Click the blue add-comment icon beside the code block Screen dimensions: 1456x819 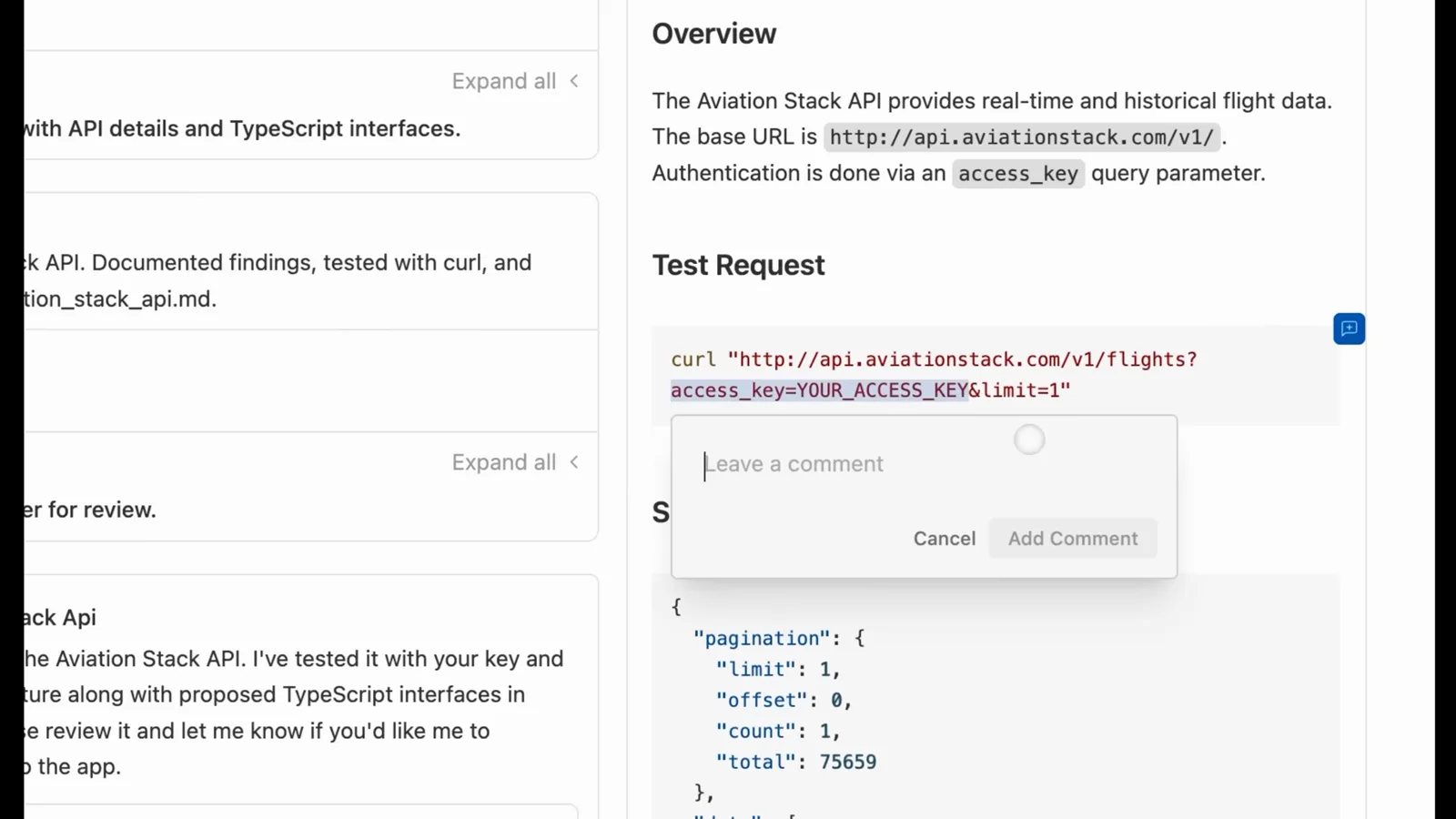pyautogui.click(x=1349, y=329)
